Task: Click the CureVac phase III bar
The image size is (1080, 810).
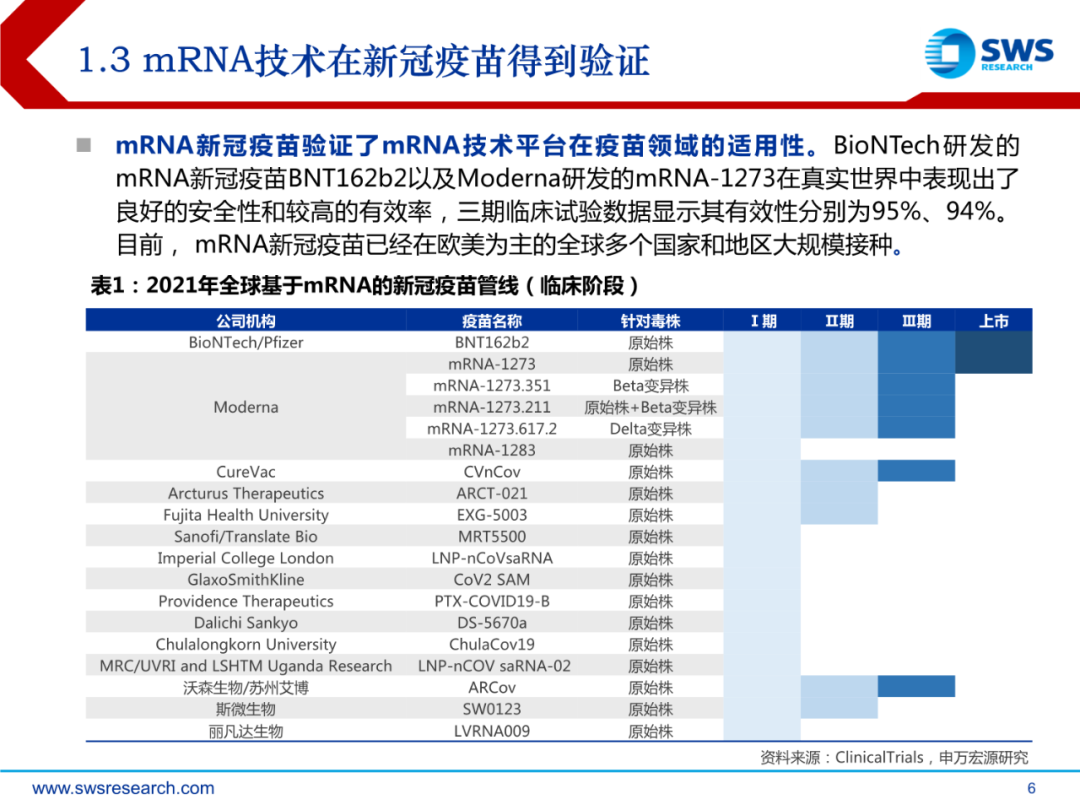Action: [x=917, y=471]
